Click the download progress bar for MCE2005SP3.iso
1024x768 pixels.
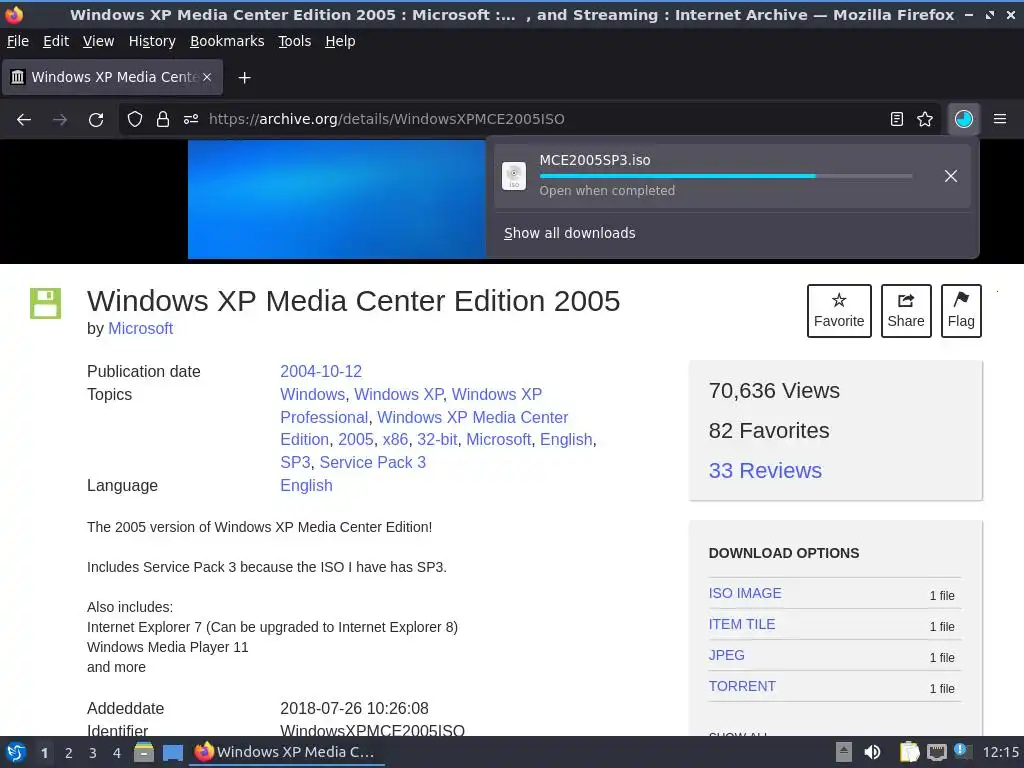tap(726, 176)
